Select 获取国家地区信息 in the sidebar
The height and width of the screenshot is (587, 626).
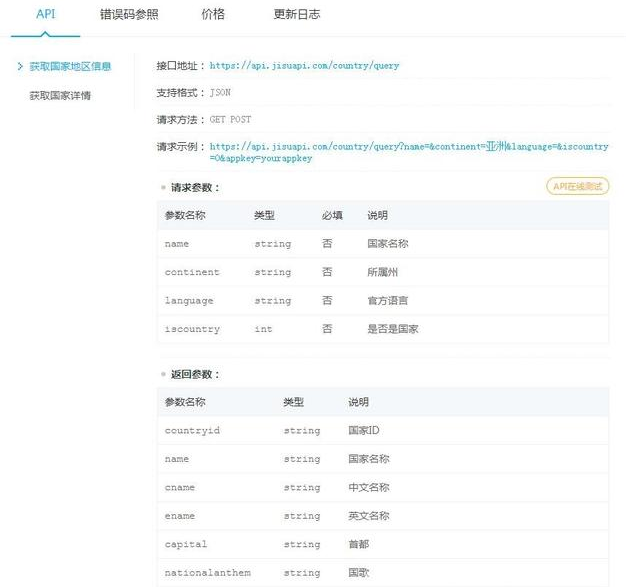[x=70, y=66]
